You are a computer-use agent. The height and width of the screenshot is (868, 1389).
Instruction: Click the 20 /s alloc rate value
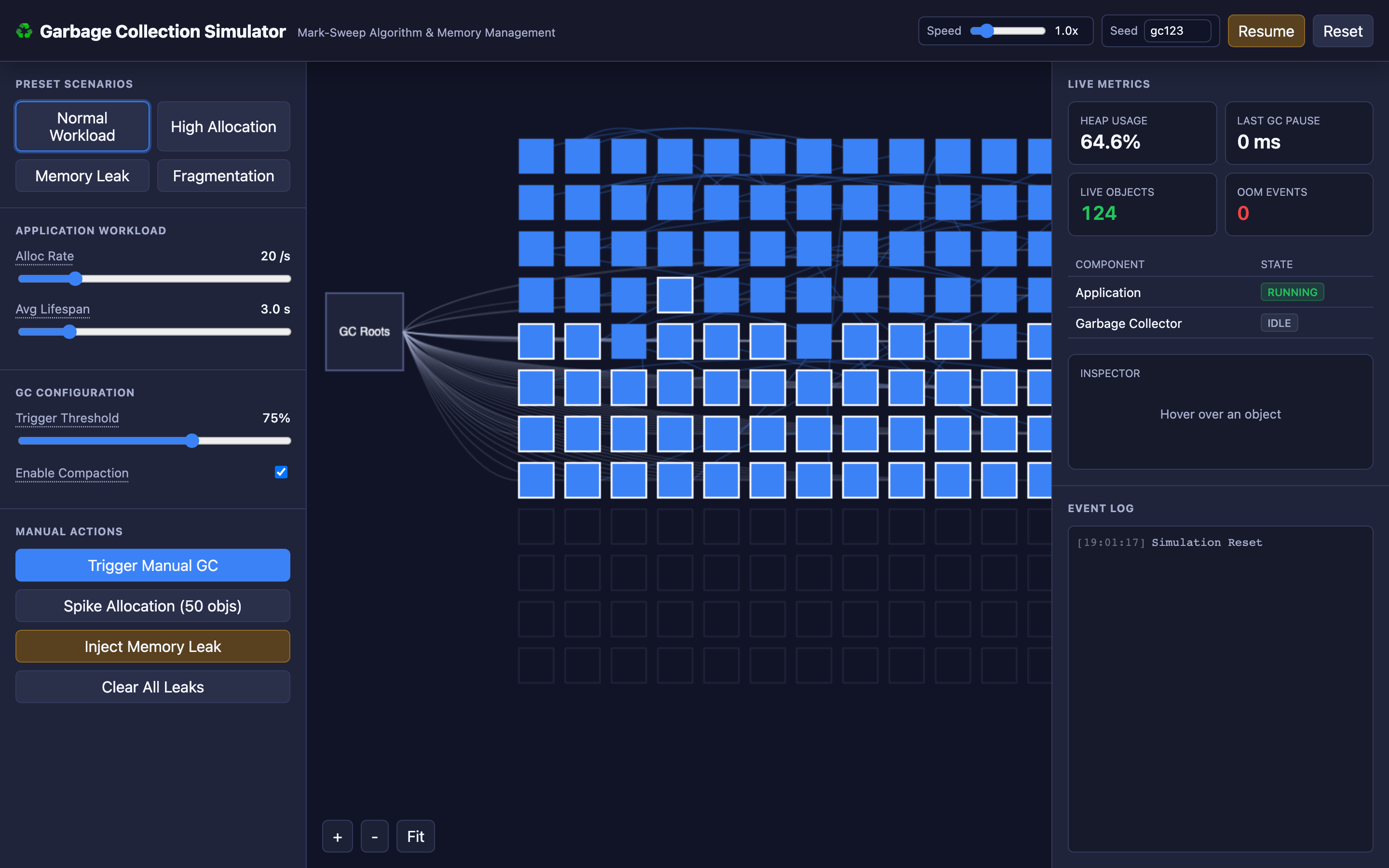tap(275, 256)
